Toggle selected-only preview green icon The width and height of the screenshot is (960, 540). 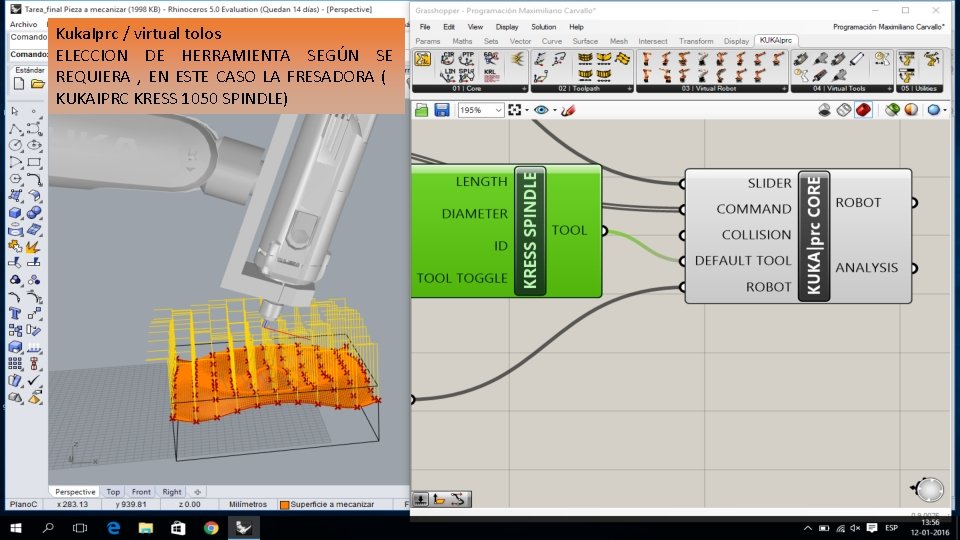coord(892,110)
